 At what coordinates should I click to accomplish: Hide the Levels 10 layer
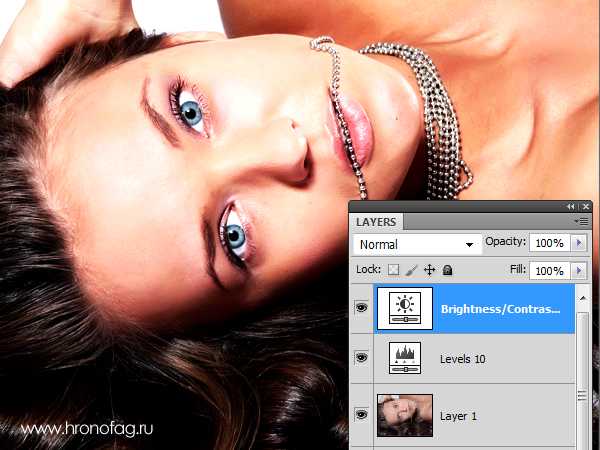pos(361,357)
